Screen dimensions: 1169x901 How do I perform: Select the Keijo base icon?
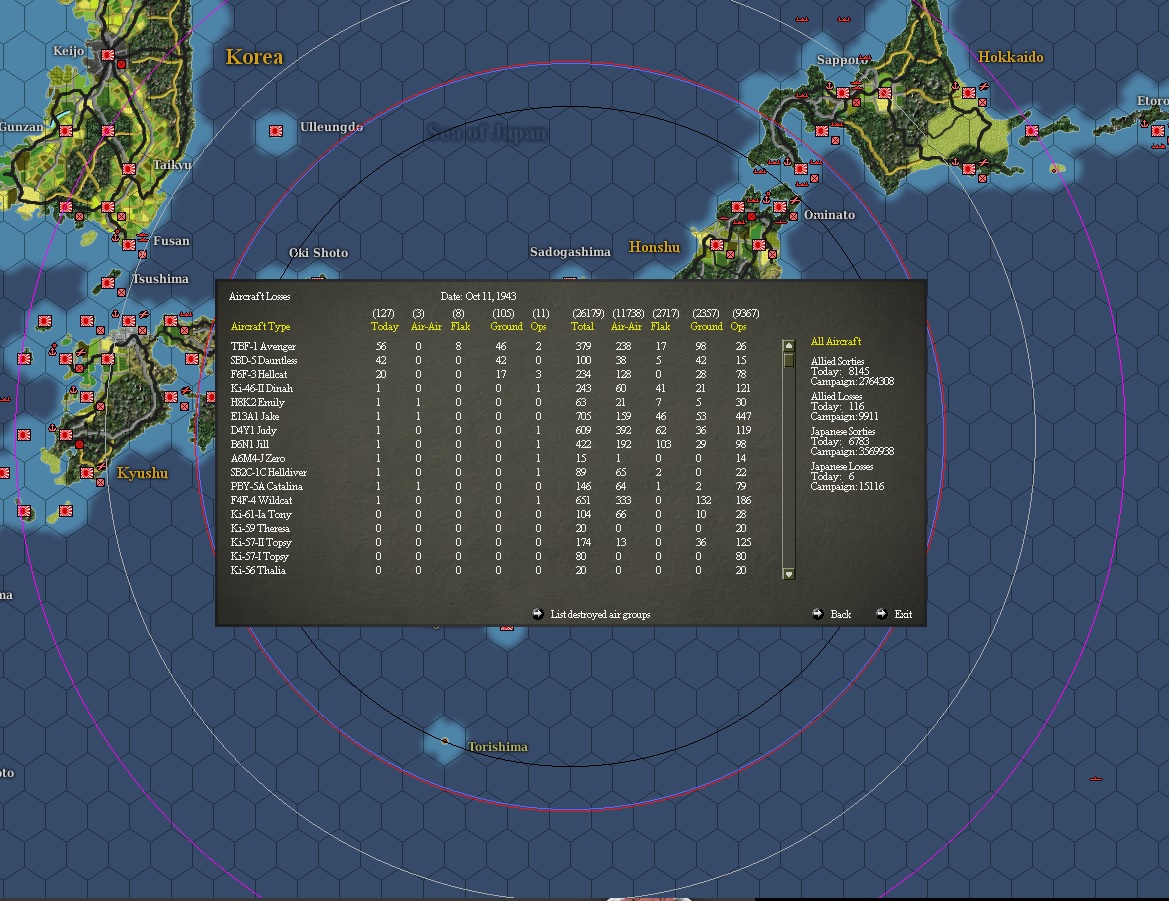(x=108, y=54)
